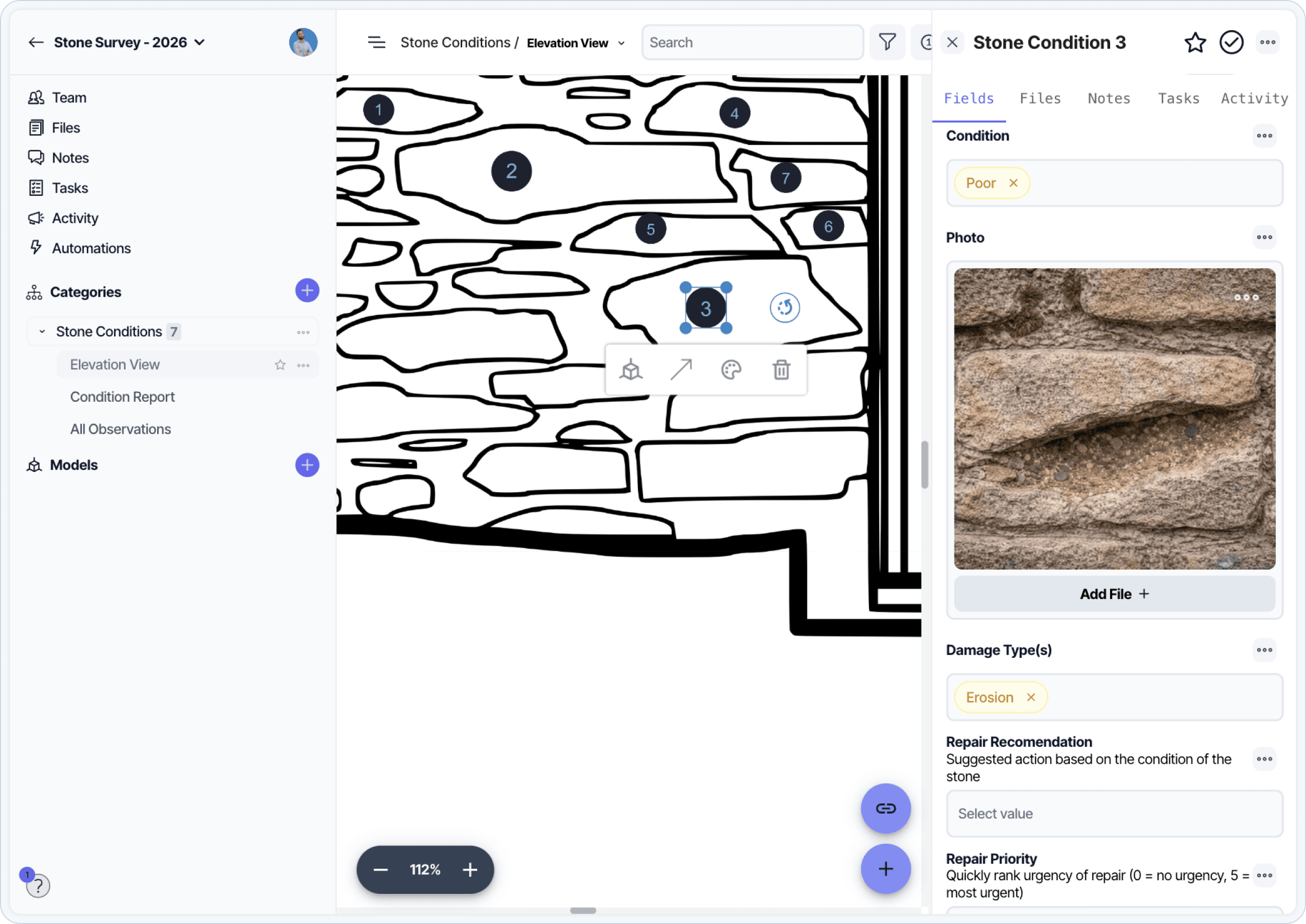The width and height of the screenshot is (1306, 924).
Task: Open the hamburger list menu icon
Action: pyautogui.click(x=376, y=42)
